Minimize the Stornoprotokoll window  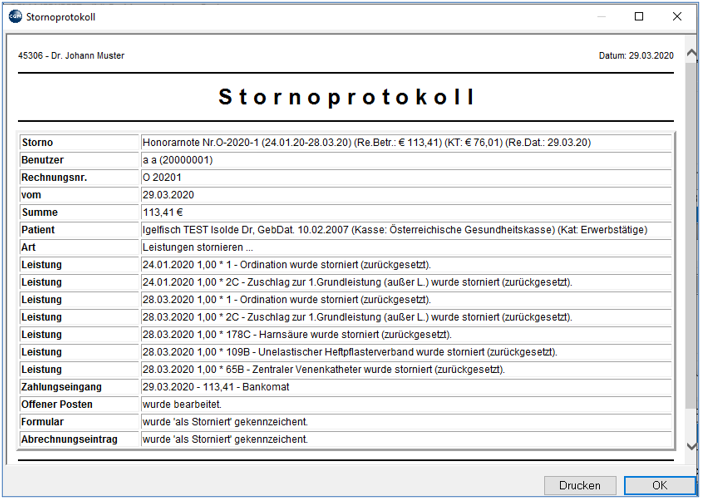602,17
